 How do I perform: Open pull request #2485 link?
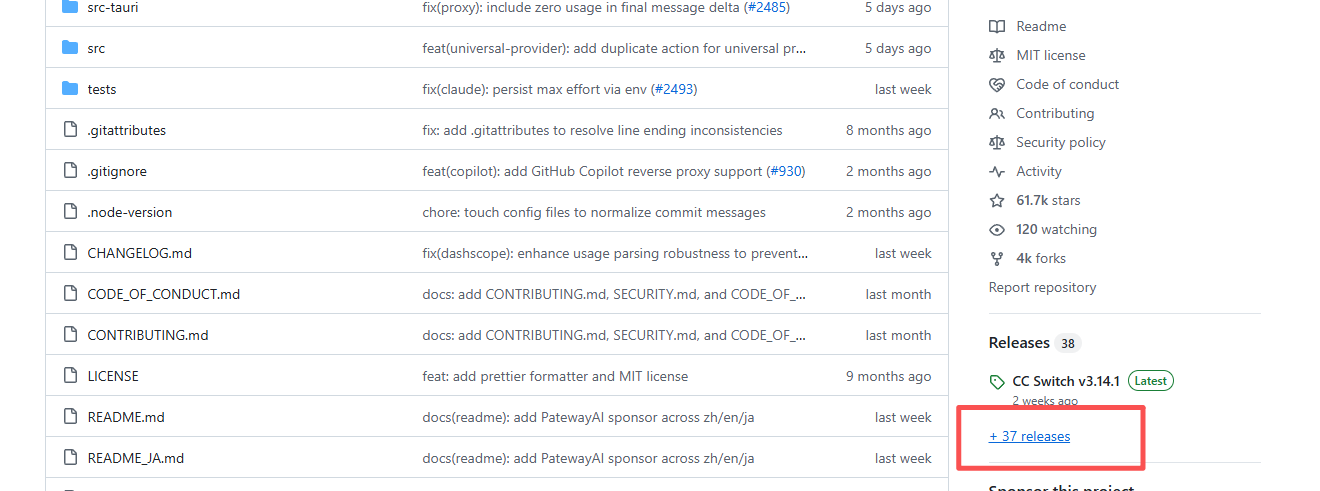pos(766,7)
